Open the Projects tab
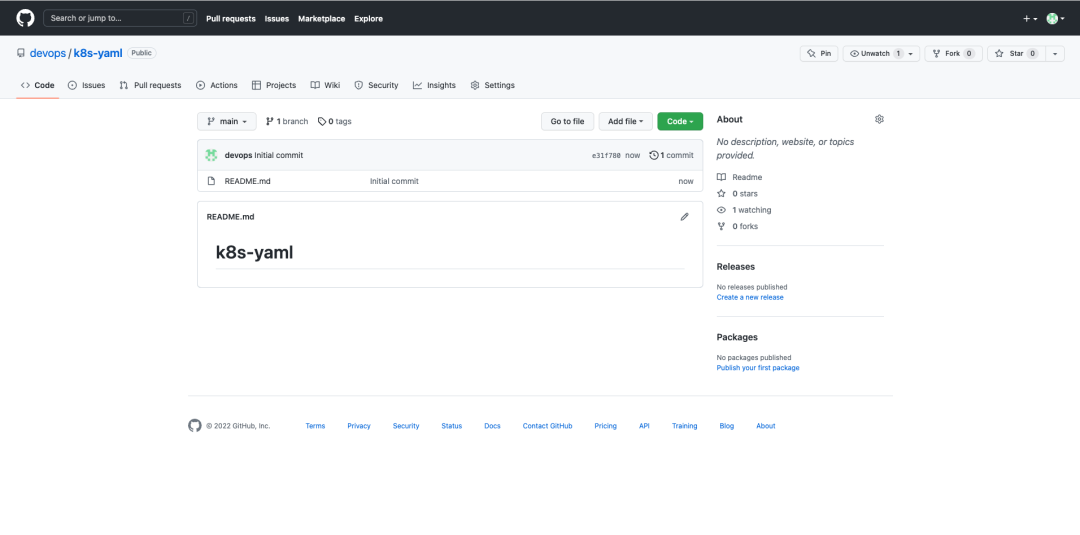The height and width of the screenshot is (535, 1080). point(274,85)
